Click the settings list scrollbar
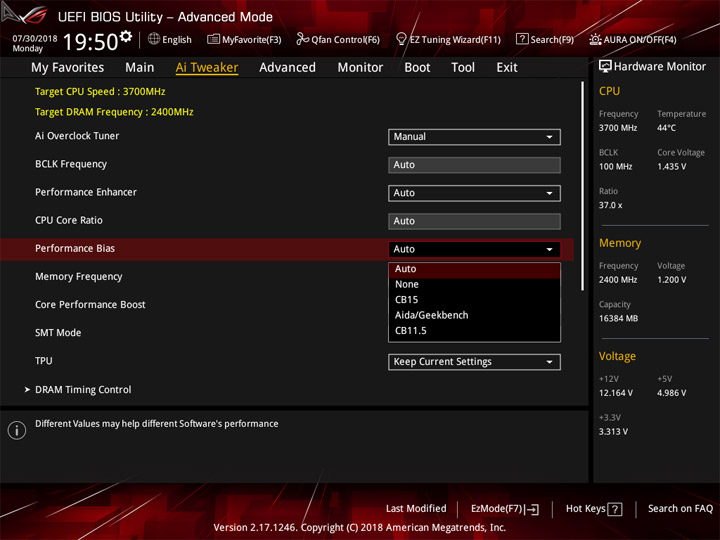720x540 pixels. (x=582, y=186)
